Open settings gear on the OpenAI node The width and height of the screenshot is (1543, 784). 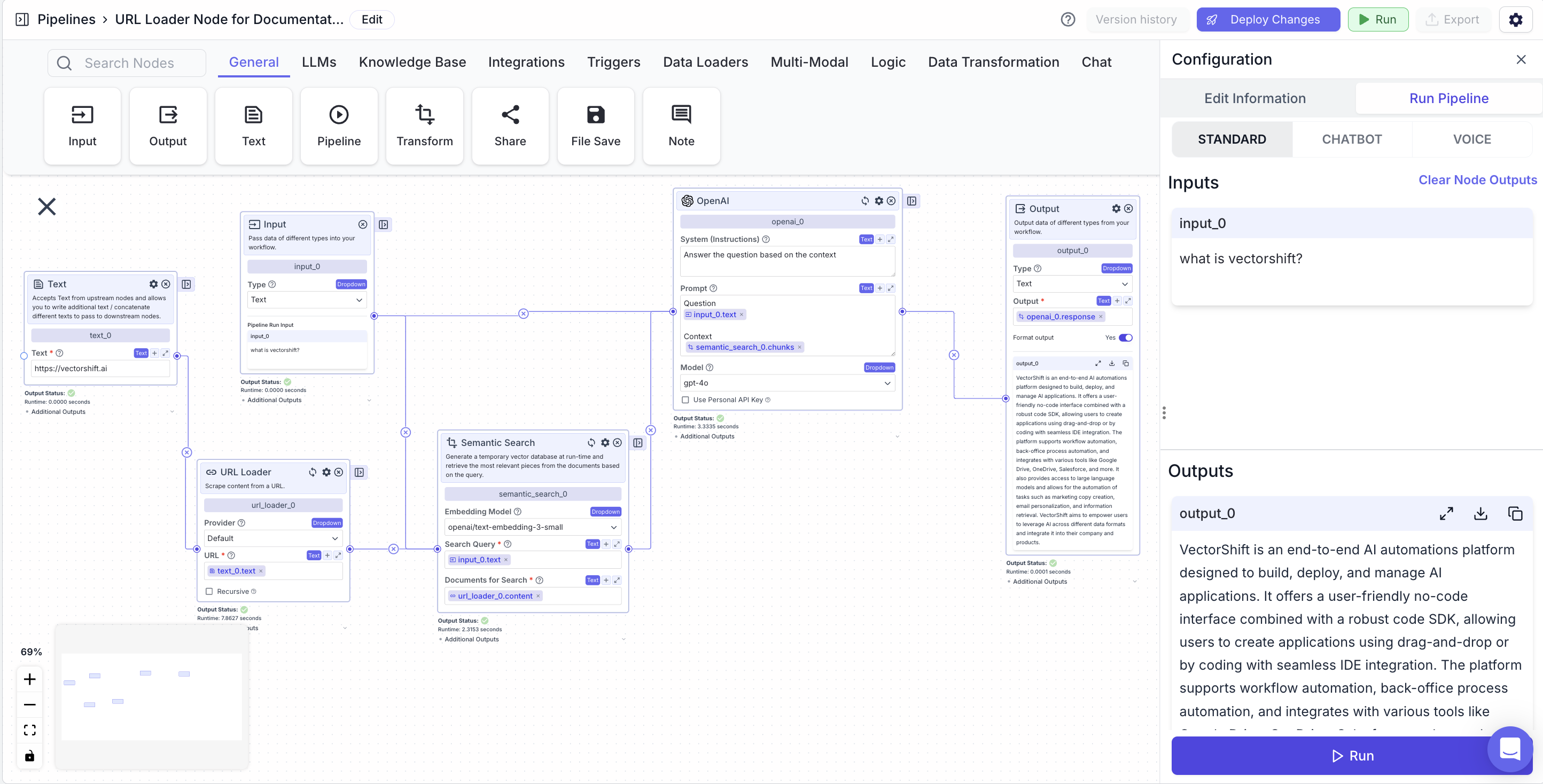[879, 201]
